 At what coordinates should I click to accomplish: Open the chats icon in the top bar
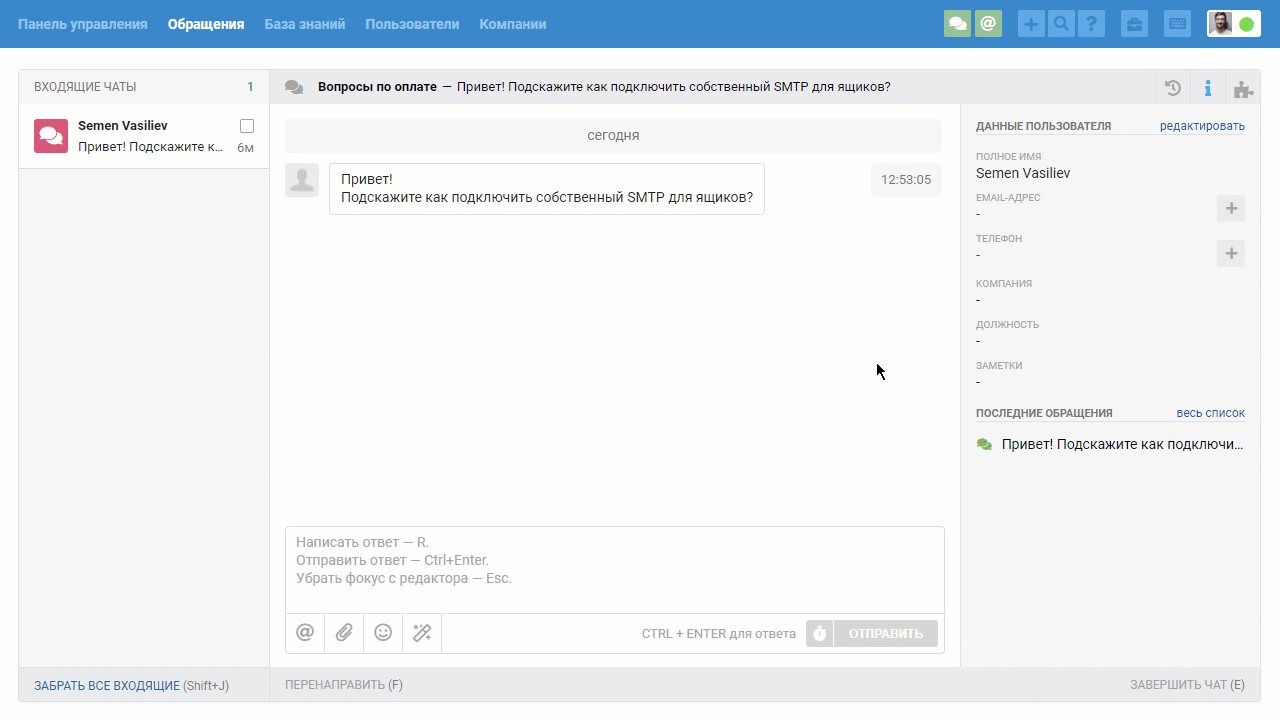click(x=957, y=23)
